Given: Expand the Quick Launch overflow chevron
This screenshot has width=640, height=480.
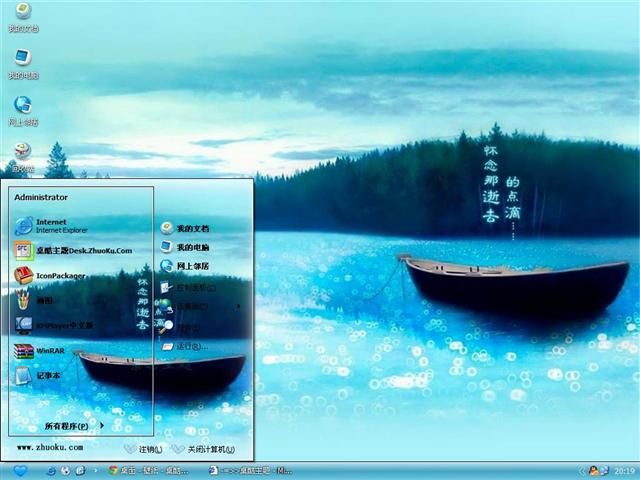Looking at the screenshot, I should pos(96,471).
